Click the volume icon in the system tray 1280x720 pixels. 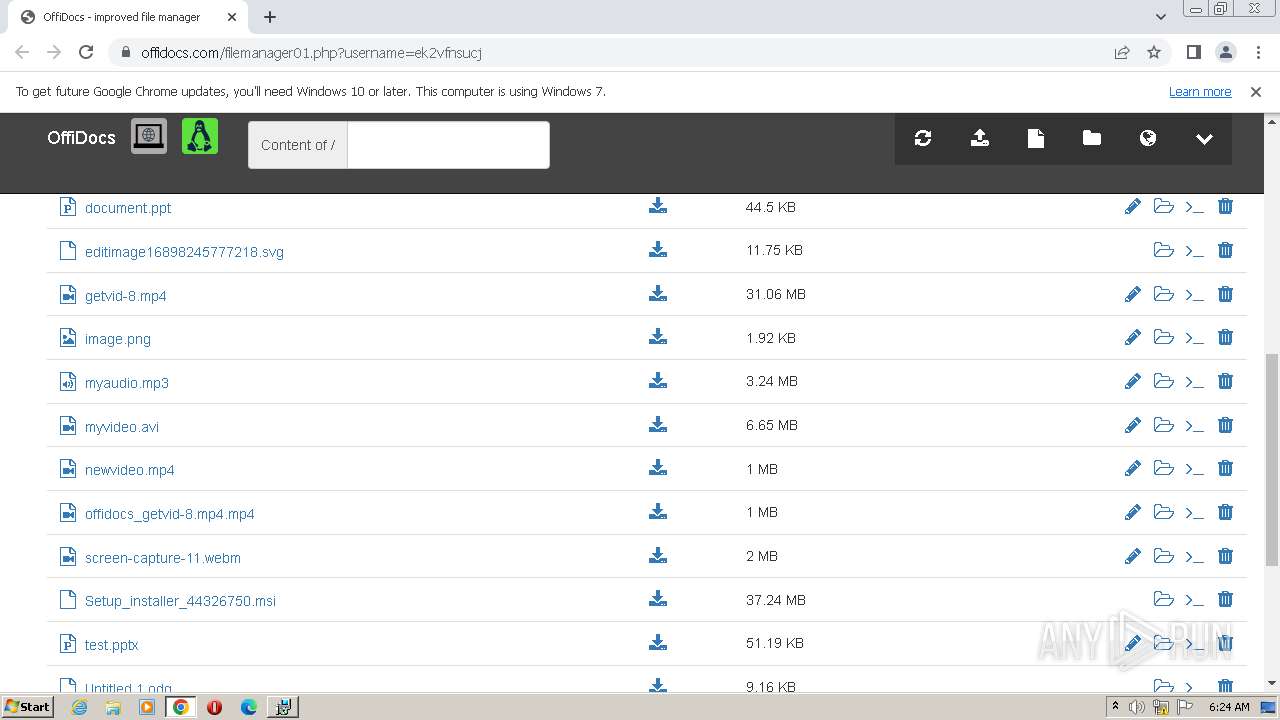click(1137, 707)
